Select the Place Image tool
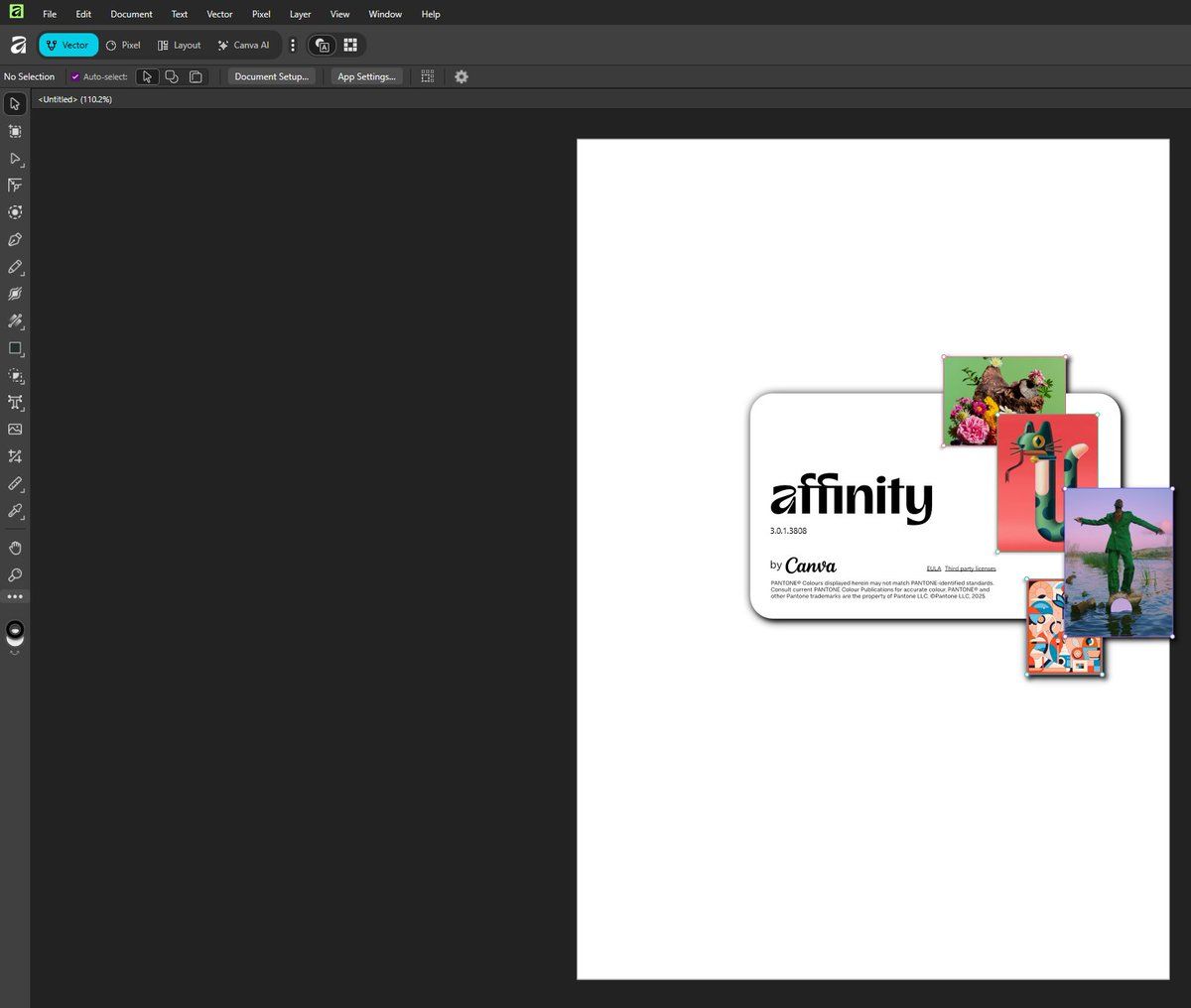This screenshot has height=1008, width=1191. click(x=15, y=430)
